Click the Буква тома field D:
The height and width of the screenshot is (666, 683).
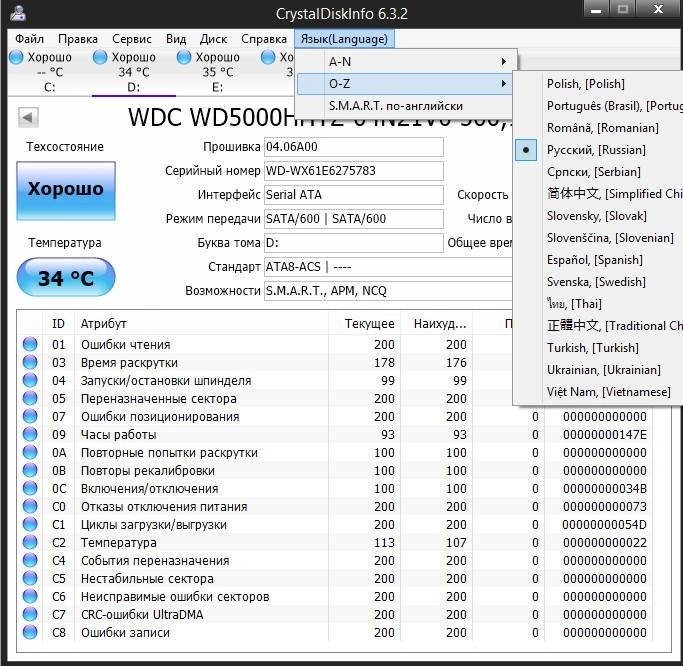click(354, 243)
